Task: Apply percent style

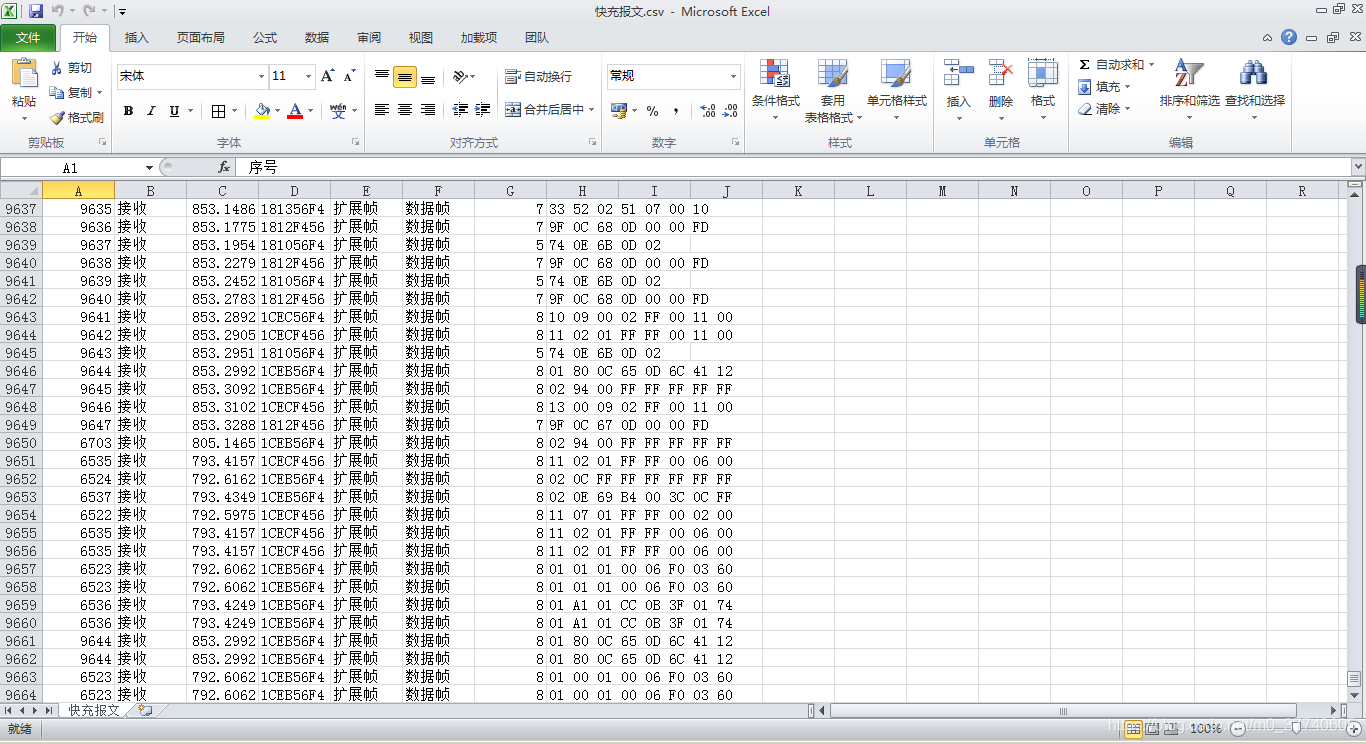Action: (x=652, y=111)
